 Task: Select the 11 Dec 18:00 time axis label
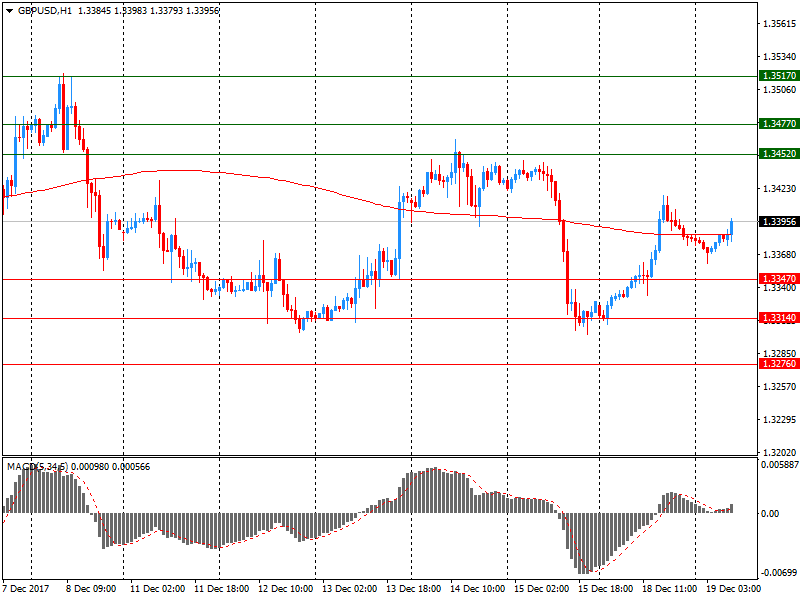coord(222,589)
